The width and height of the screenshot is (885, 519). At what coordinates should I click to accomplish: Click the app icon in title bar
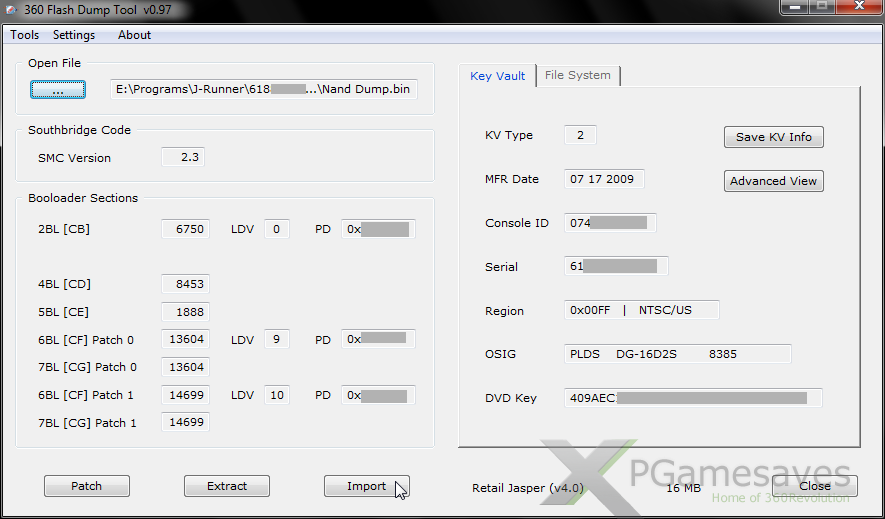tap(12, 9)
